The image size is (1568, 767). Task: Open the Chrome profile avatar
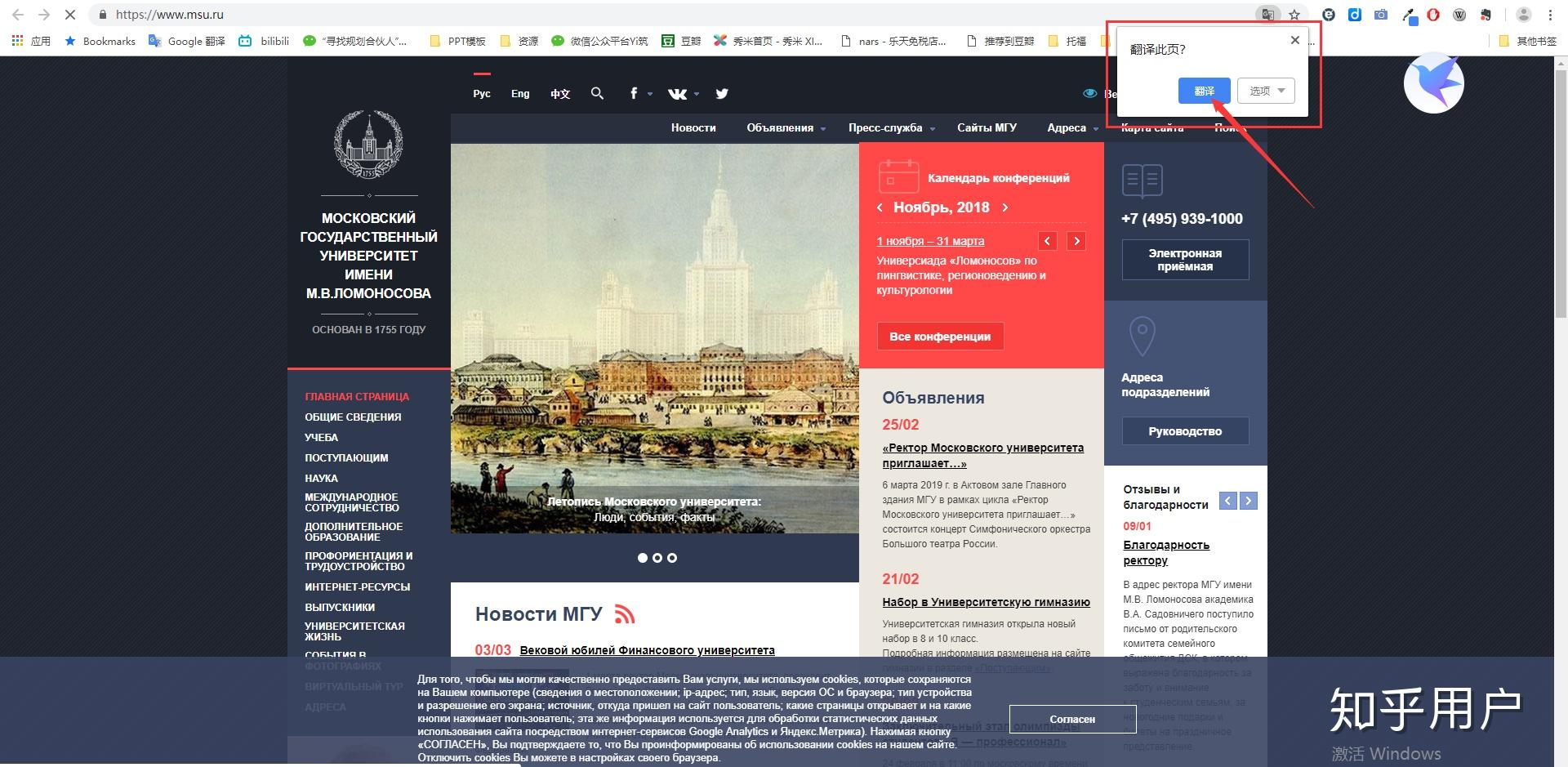tap(1523, 15)
